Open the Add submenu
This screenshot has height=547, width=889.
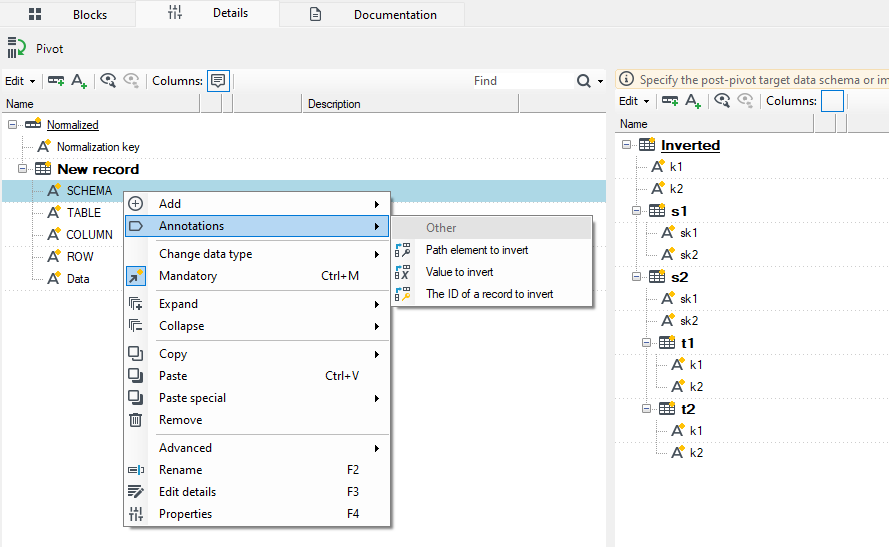click(x=257, y=204)
